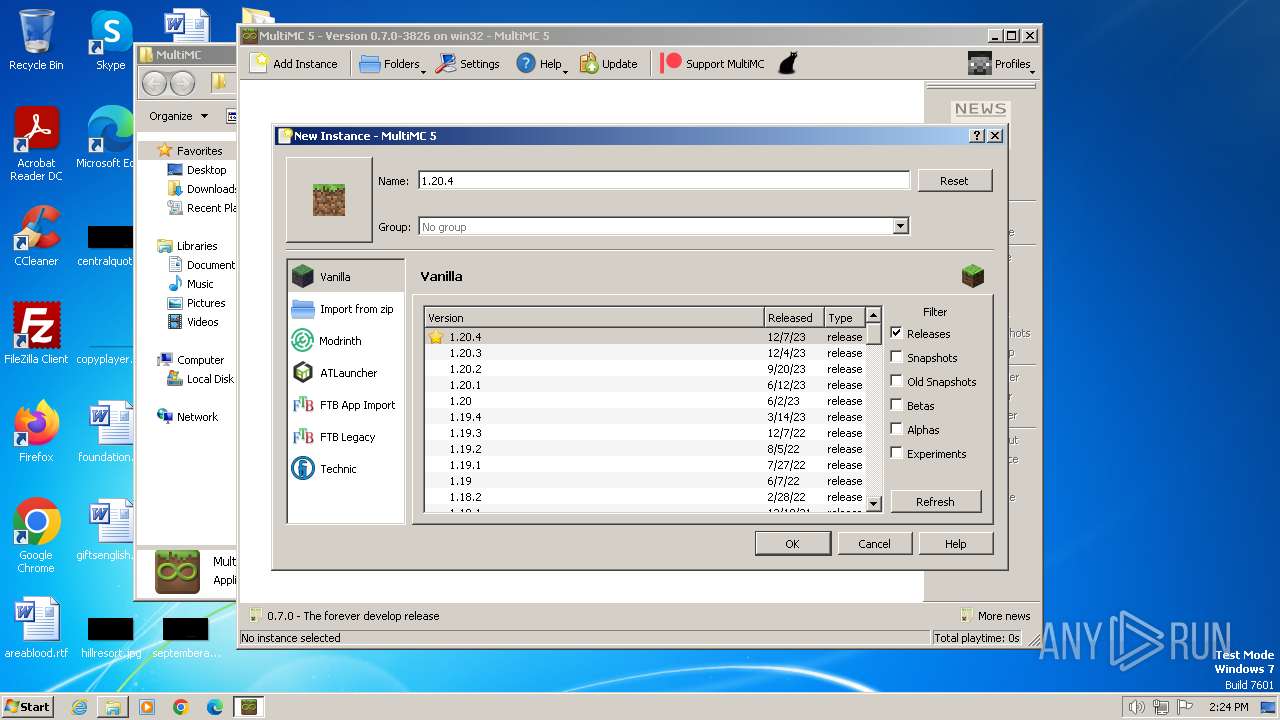Screen dimensions: 1280x720
Task: Select Pictures library in Explorer
Action: pyautogui.click(x=196, y=303)
